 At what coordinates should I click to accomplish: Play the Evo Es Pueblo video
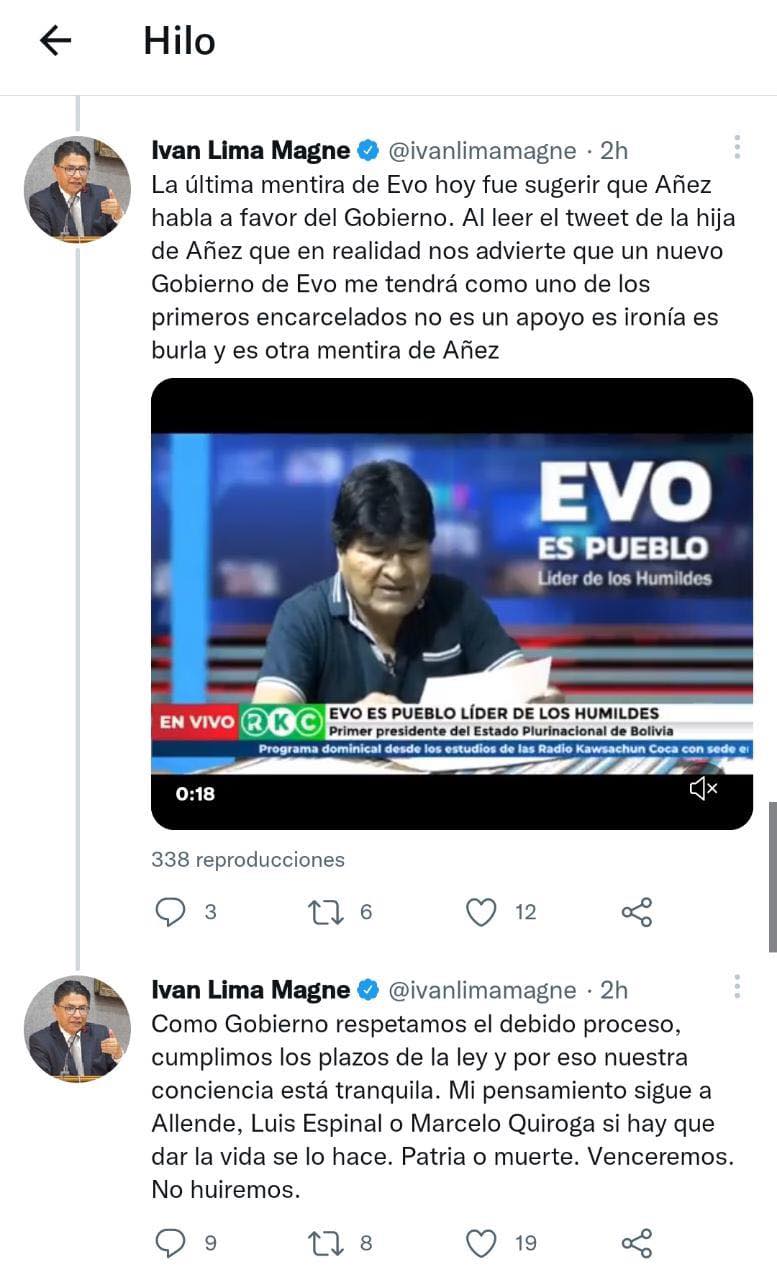(x=451, y=600)
